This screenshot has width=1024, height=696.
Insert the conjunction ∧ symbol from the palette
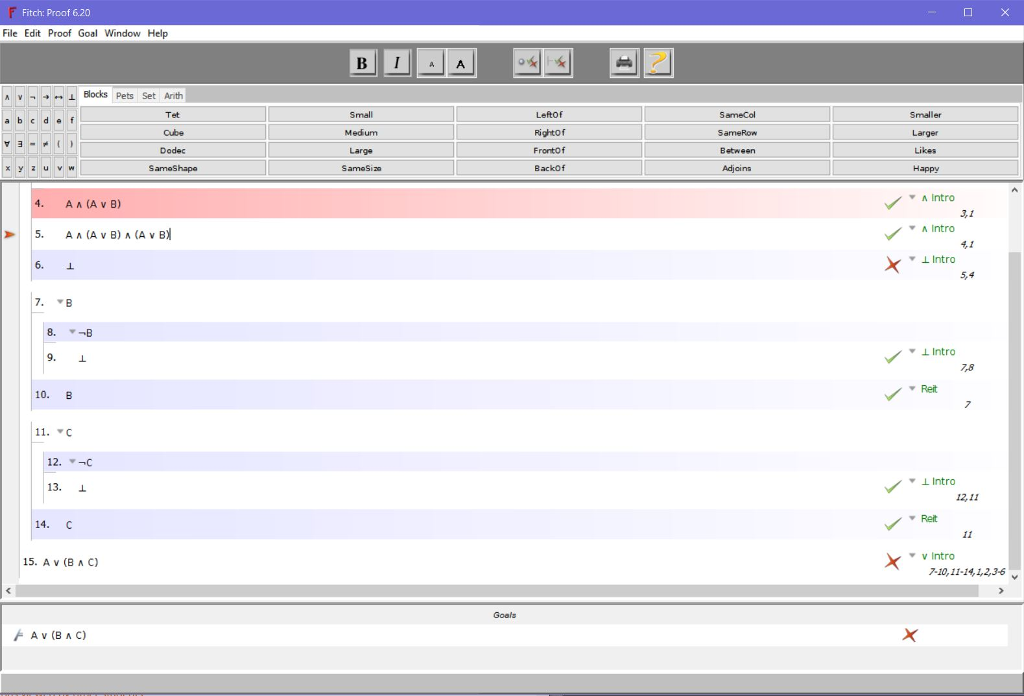pyautogui.click(x=7, y=97)
